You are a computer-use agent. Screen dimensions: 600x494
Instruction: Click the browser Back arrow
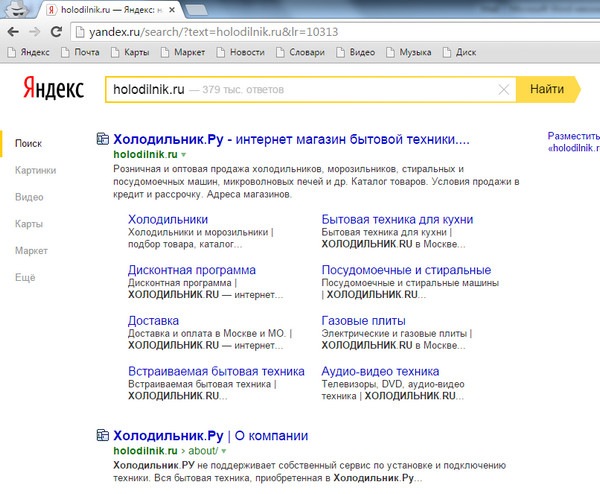tap(13, 32)
